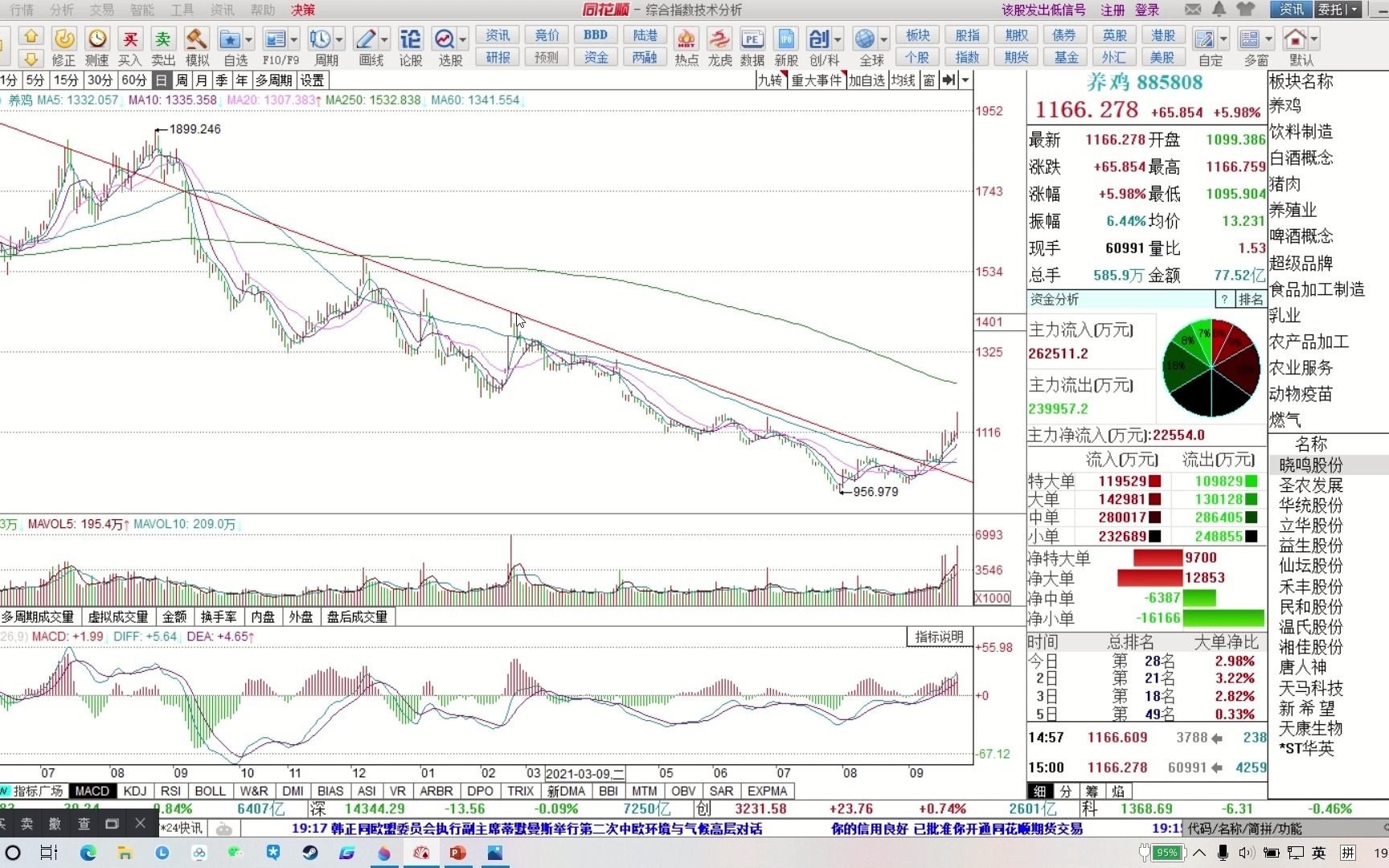Expand the 选股 dropdown arrow

pyautogui.click(x=463, y=39)
